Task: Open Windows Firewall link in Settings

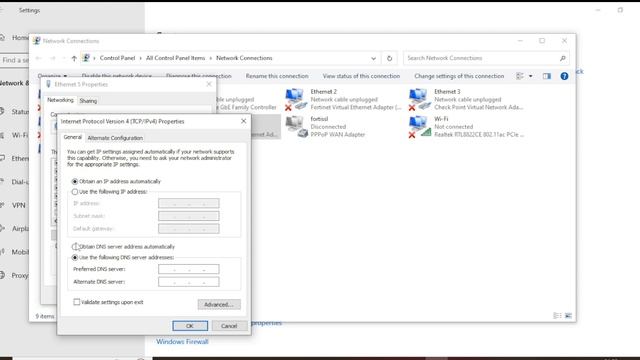Action: click(182, 342)
